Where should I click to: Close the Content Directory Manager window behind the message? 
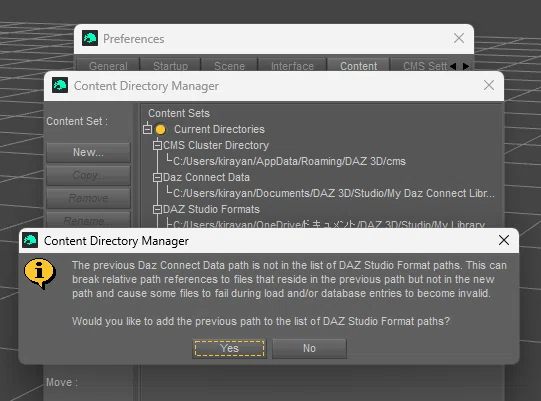click(489, 85)
